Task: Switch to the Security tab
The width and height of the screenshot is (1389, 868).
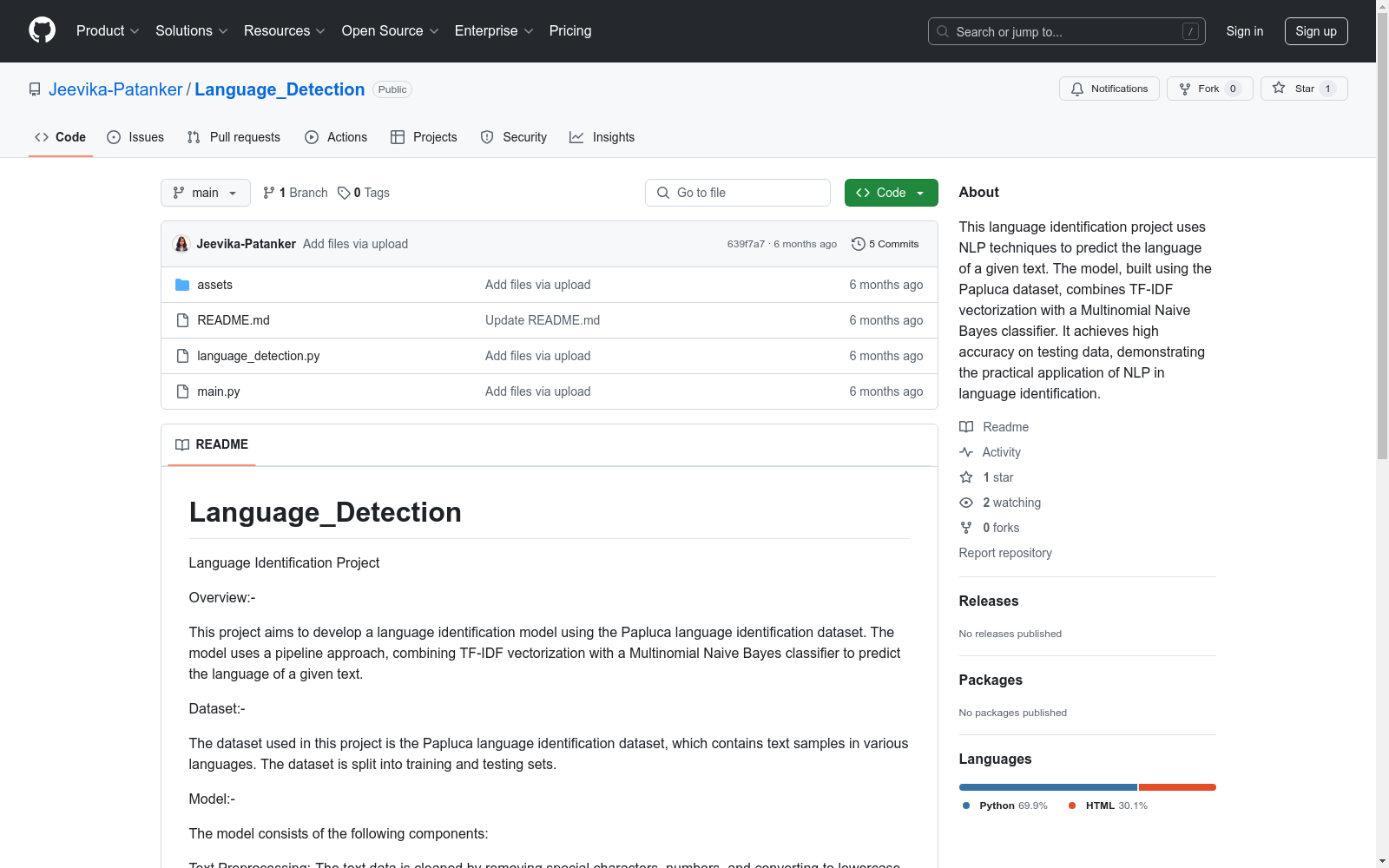Action: point(514,137)
